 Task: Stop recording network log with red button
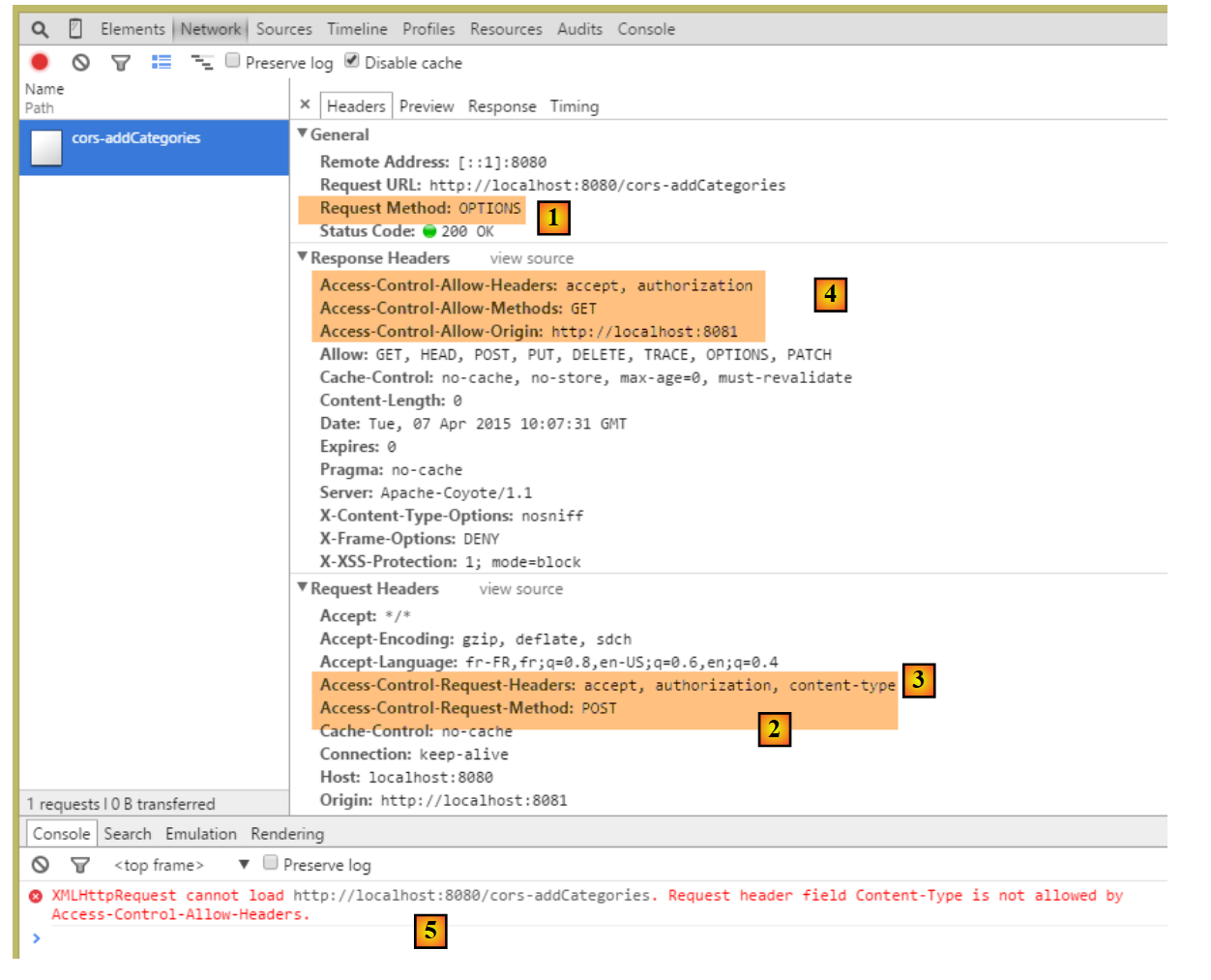(x=40, y=62)
